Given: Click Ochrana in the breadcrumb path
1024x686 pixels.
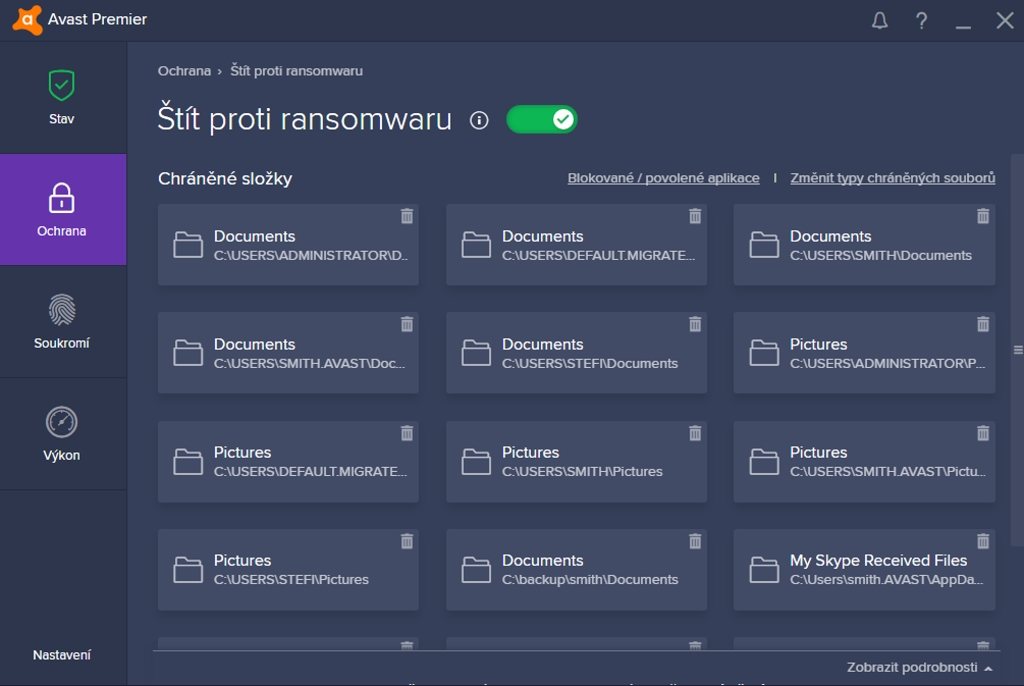Looking at the screenshot, I should click(x=184, y=71).
